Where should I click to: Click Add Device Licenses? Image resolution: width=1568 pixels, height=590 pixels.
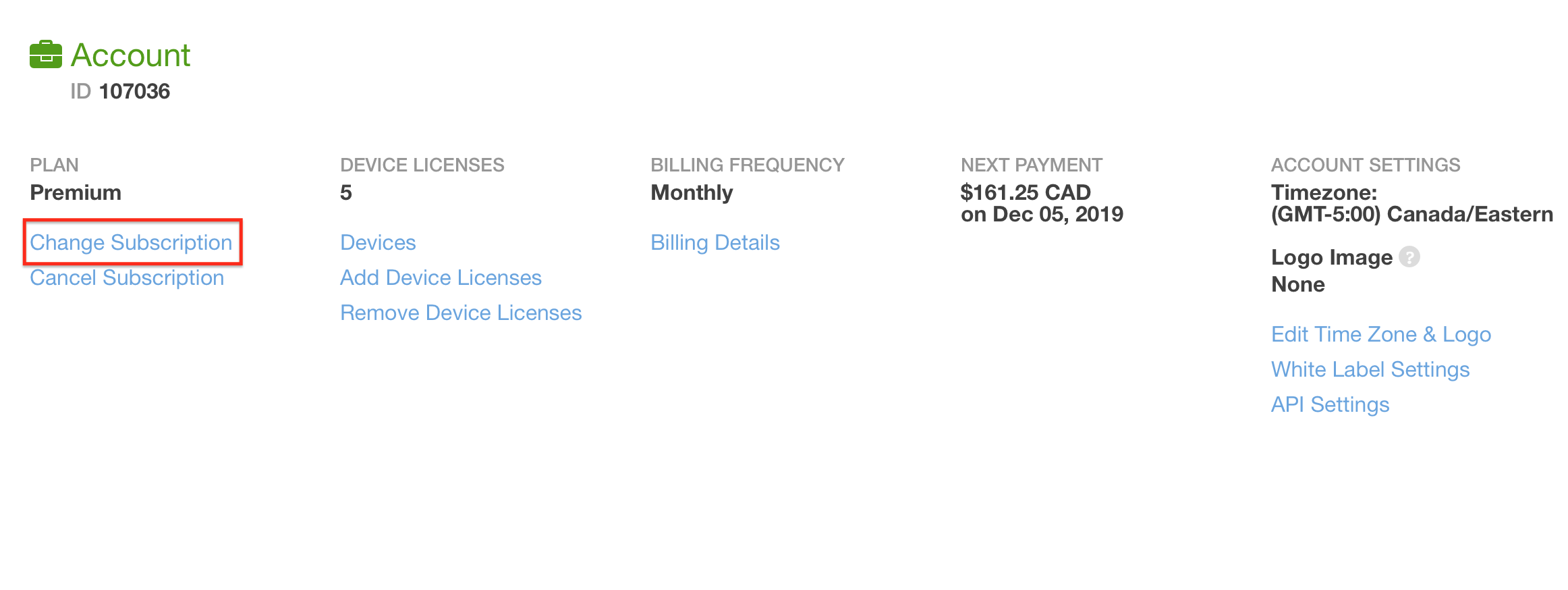point(441,277)
